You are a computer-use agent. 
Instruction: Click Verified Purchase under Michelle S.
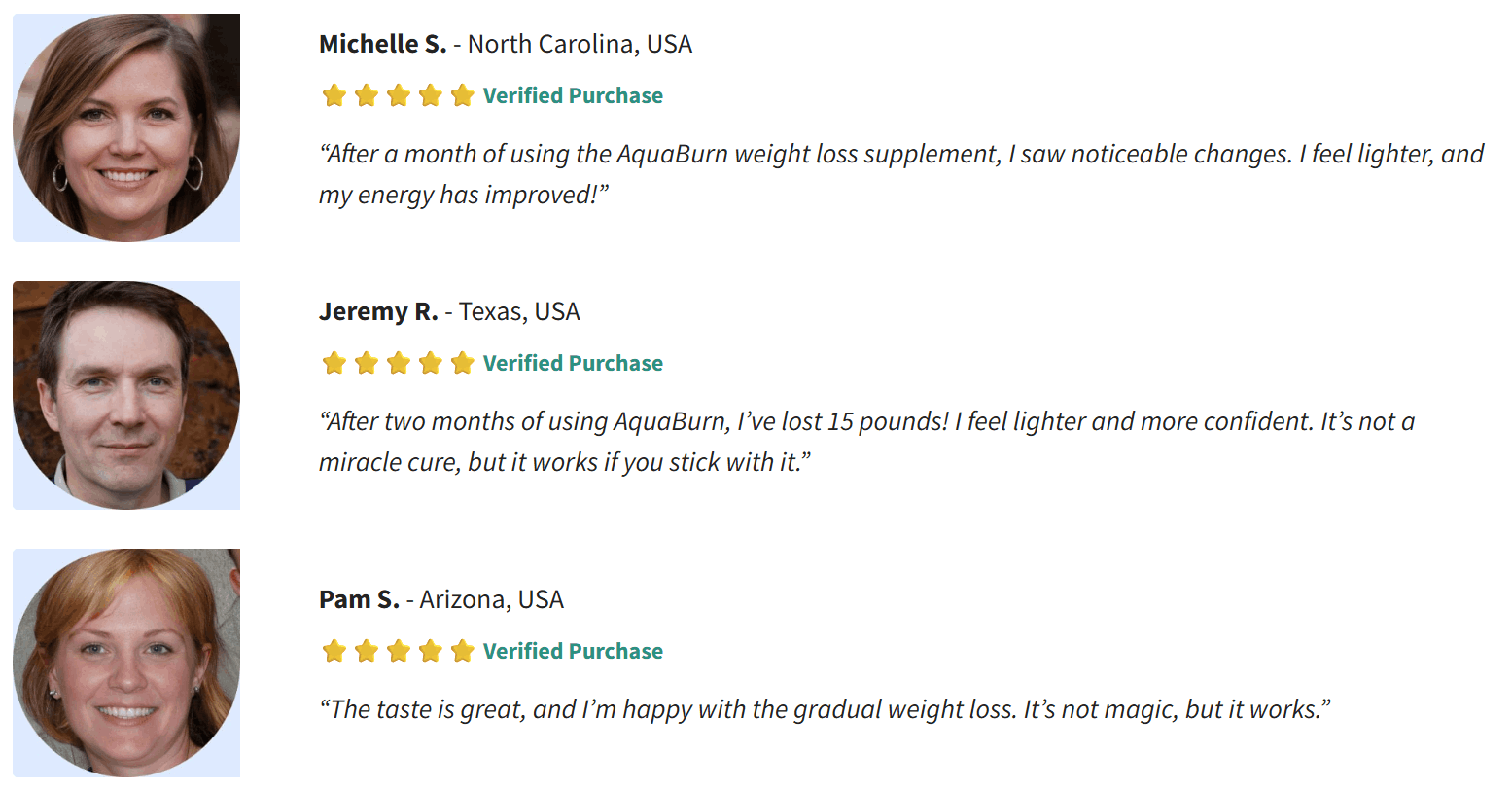pos(573,95)
